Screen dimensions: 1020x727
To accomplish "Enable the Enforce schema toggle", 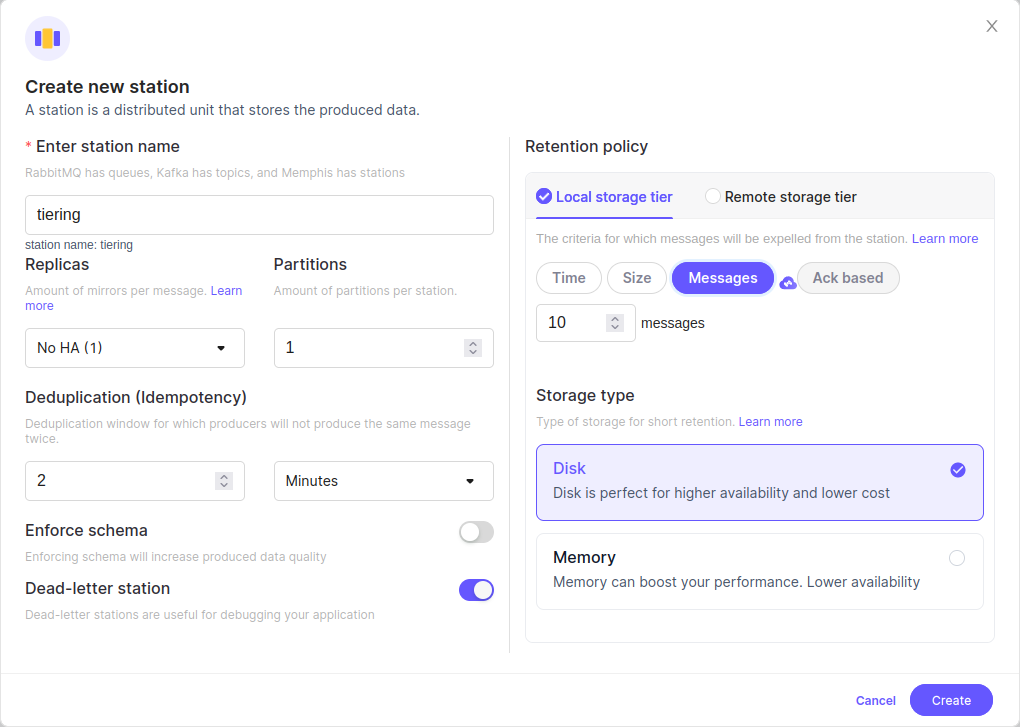I will [x=476, y=532].
